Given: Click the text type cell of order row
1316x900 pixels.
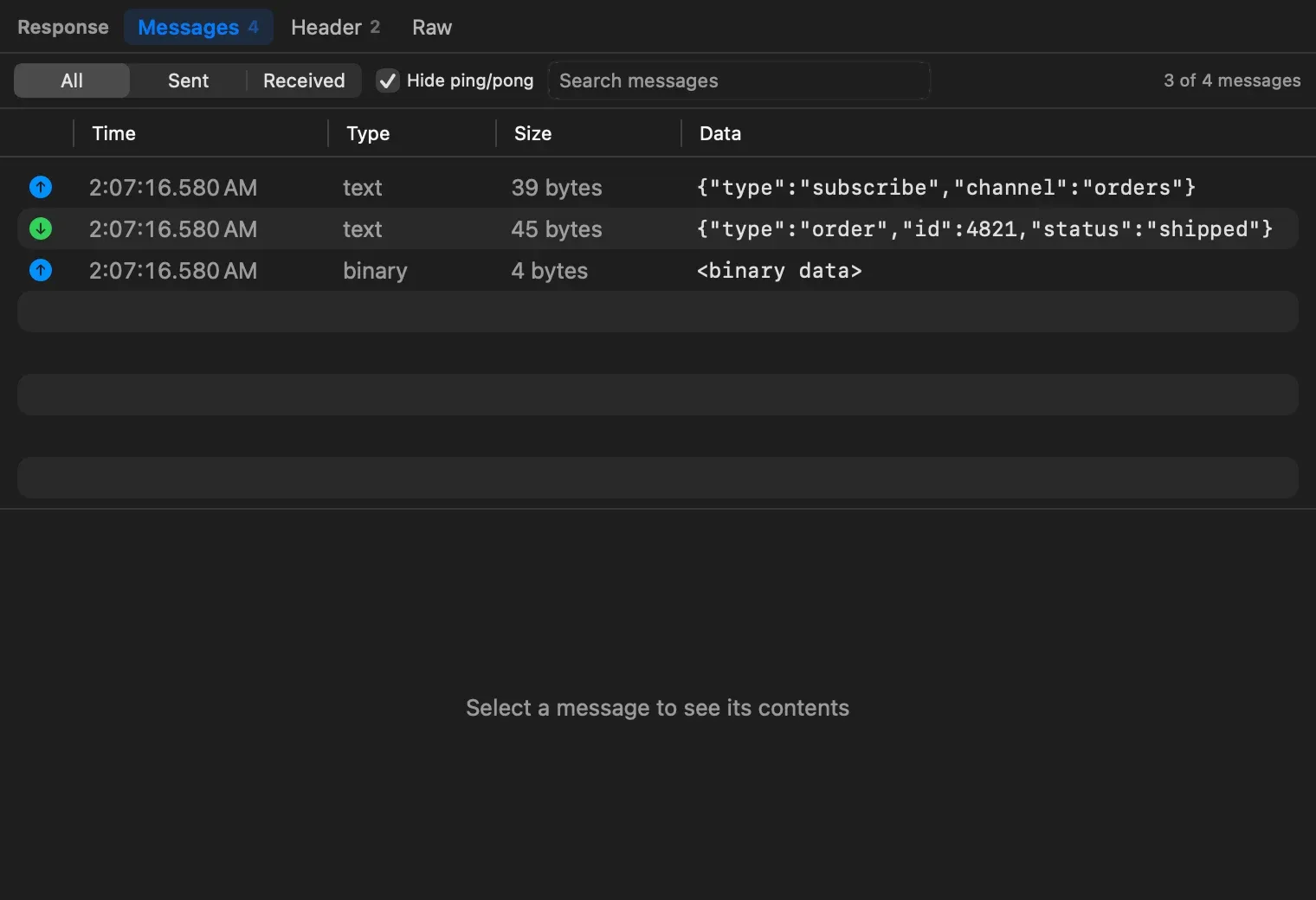Looking at the screenshot, I should pyautogui.click(x=363, y=228).
